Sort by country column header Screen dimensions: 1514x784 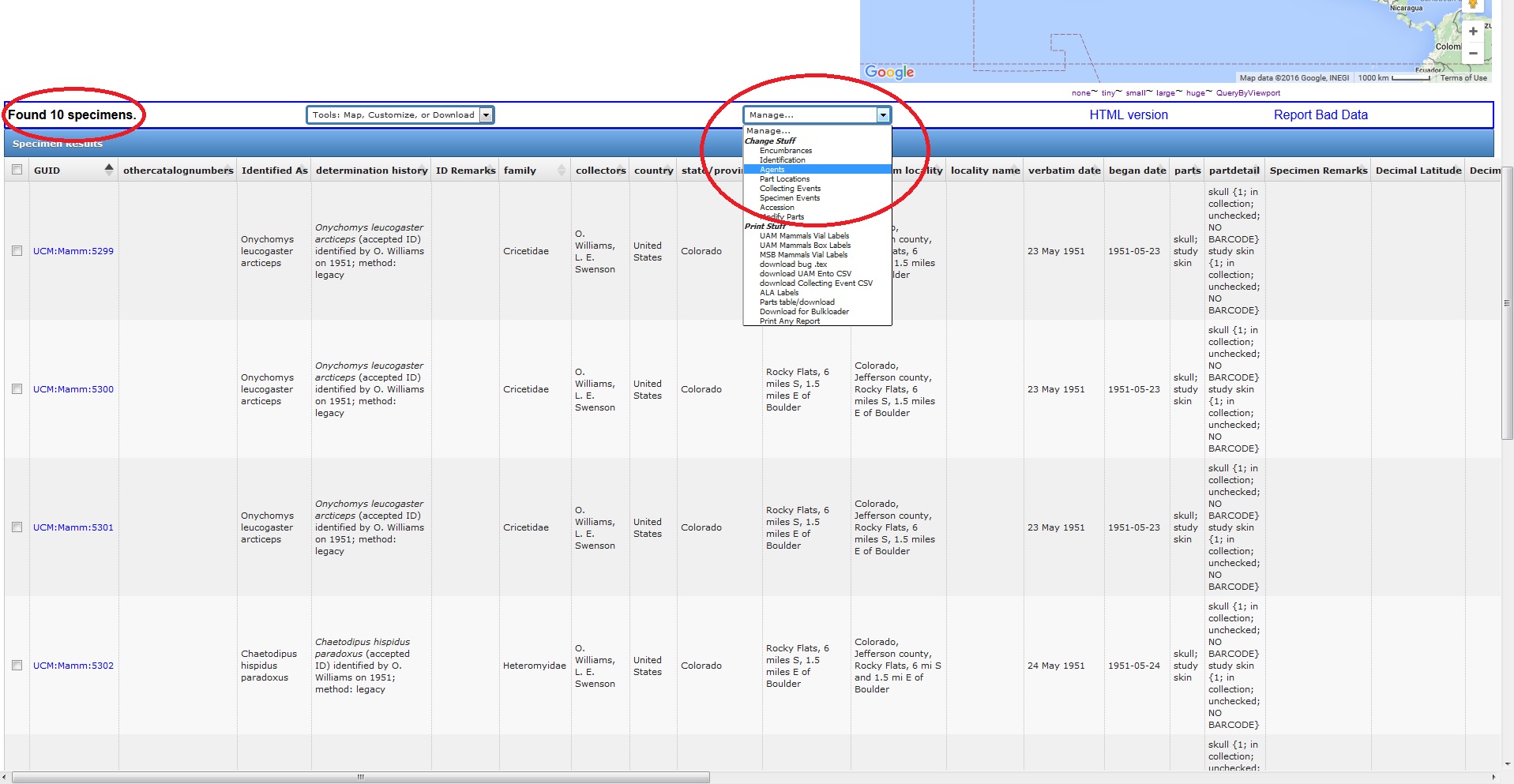coord(654,171)
